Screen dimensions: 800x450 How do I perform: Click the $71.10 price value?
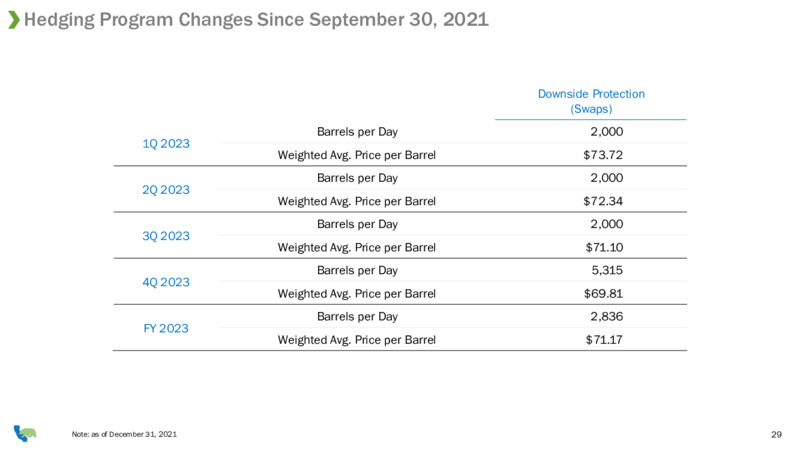(604, 247)
